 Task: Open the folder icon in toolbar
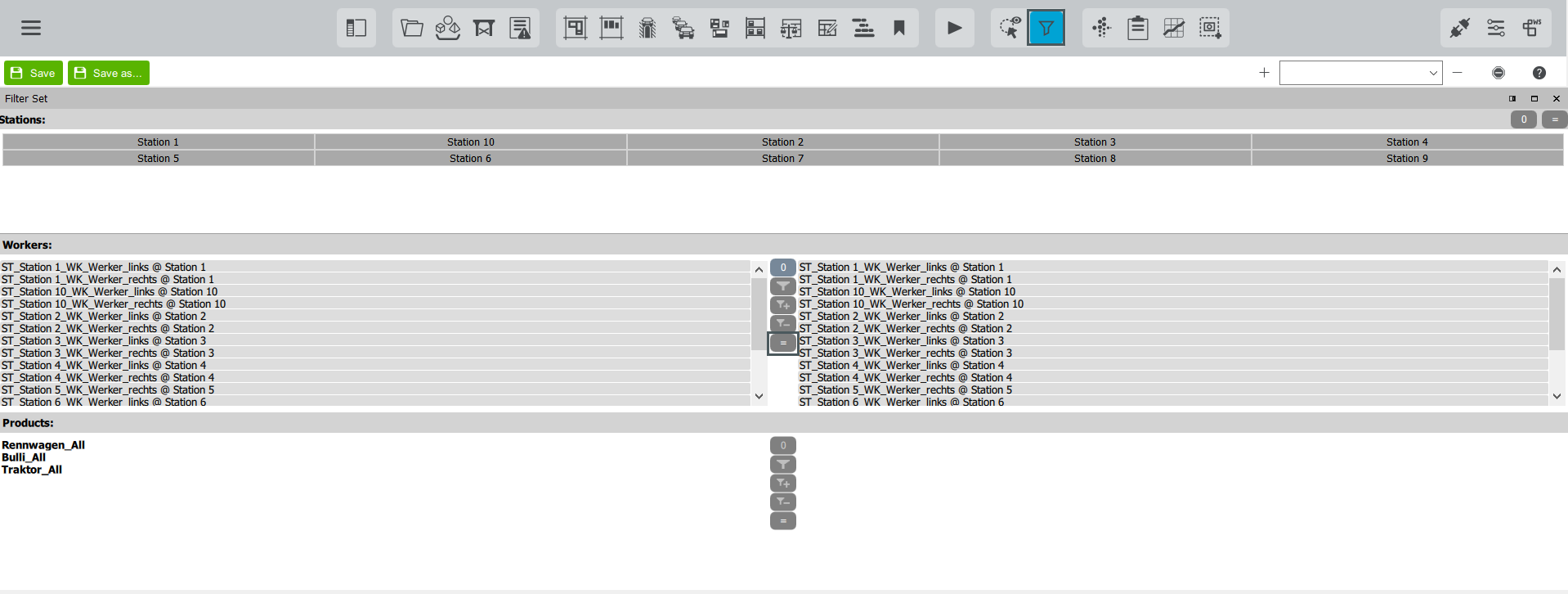(412, 28)
